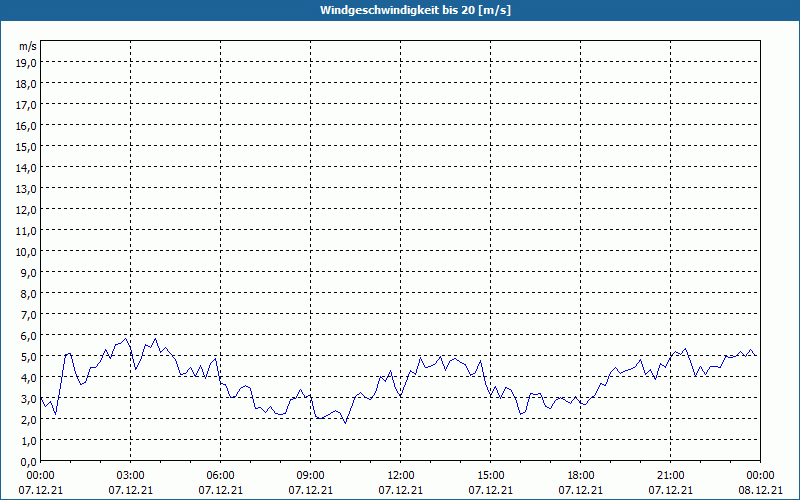The image size is (800, 500).
Task: Select the '15:00' x-axis label
Action: (491, 476)
